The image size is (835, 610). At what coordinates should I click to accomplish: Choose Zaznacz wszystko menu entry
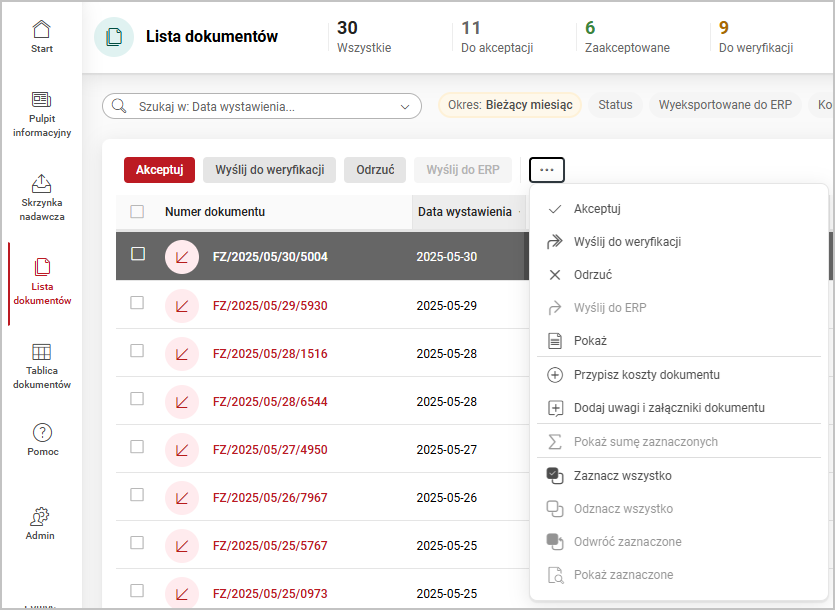pyautogui.click(x=679, y=476)
